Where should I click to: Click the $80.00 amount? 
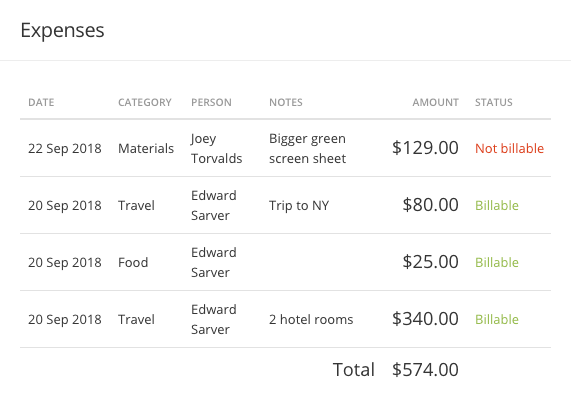point(430,205)
